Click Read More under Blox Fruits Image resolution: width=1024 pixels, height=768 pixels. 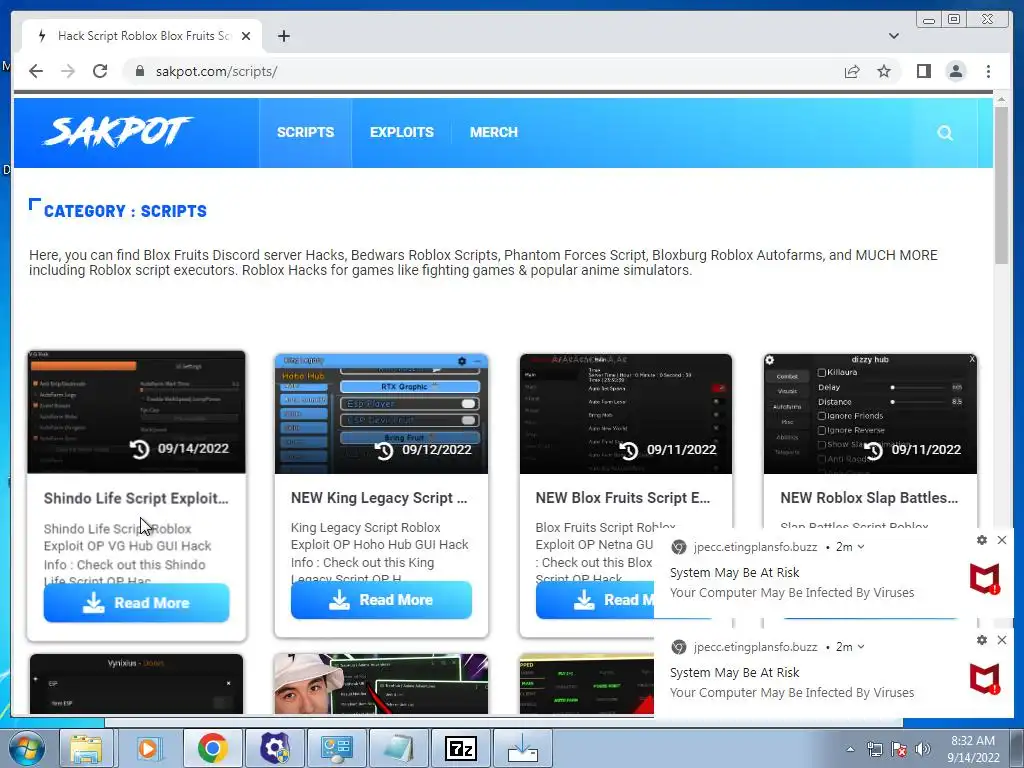(x=594, y=600)
